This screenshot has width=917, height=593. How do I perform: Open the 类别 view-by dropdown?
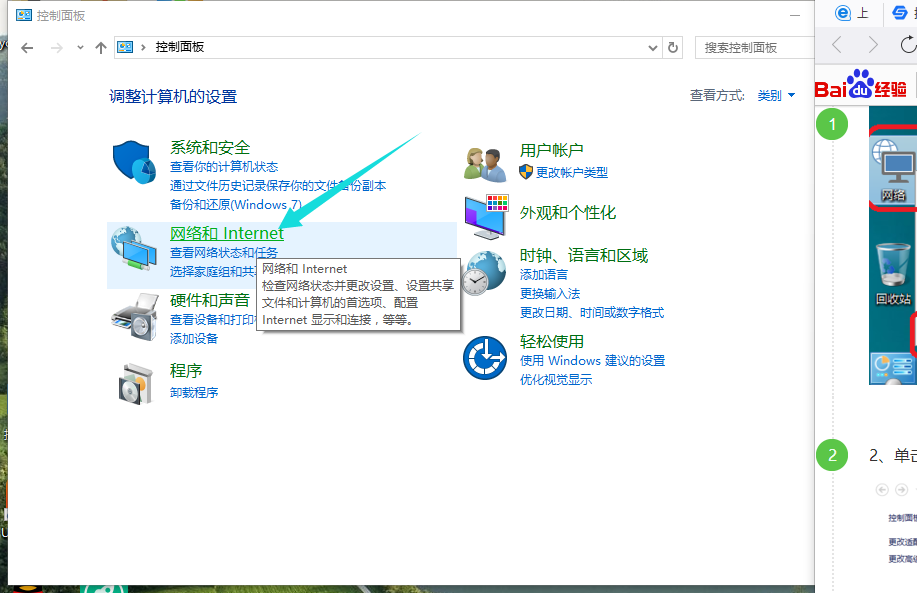768,93
